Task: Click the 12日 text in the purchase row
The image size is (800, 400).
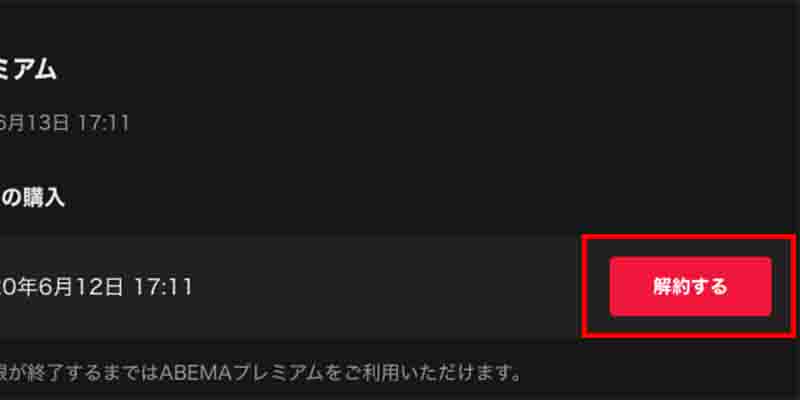Action: (x=94, y=288)
